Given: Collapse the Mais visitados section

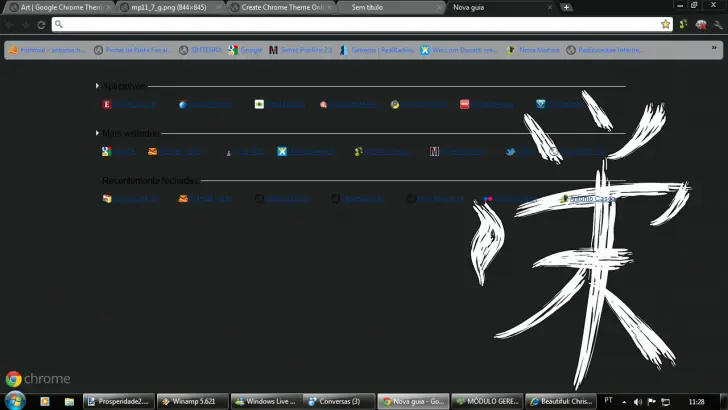Looking at the screenshot, I should click(x=98, y=133).
